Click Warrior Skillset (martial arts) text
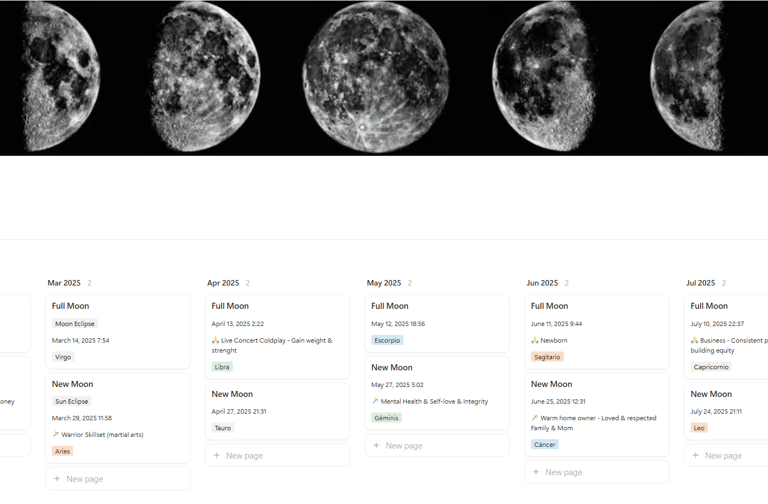This screenshot has height=504, width=768. 102,434
